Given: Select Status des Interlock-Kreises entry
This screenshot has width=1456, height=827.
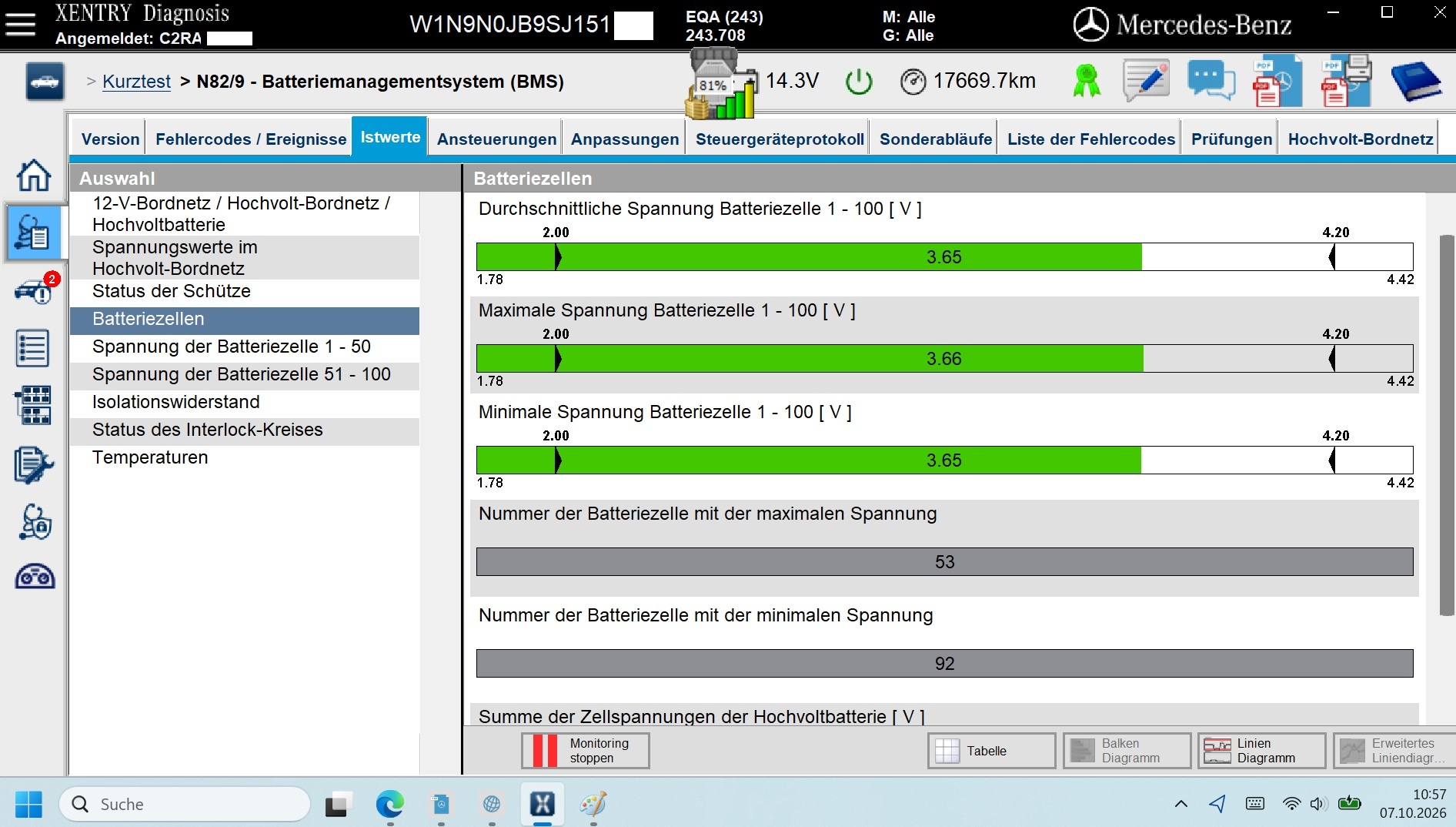Looking at the screenshot, I should pyautogui.click(x=245, y=430).
